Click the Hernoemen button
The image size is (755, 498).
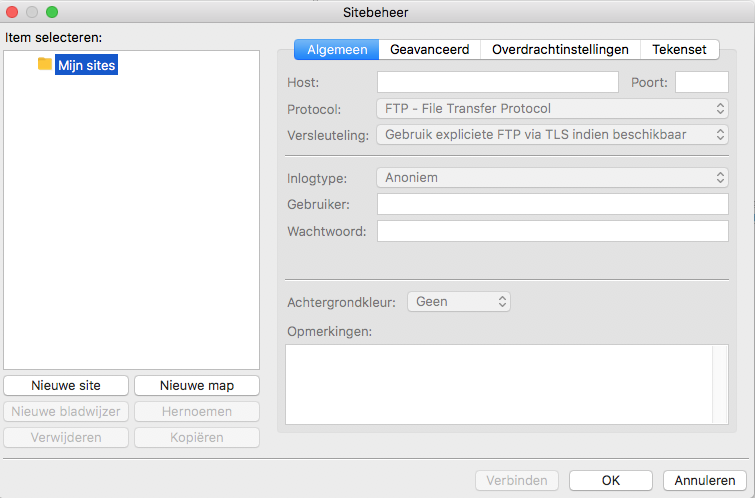tap(197, 412)
